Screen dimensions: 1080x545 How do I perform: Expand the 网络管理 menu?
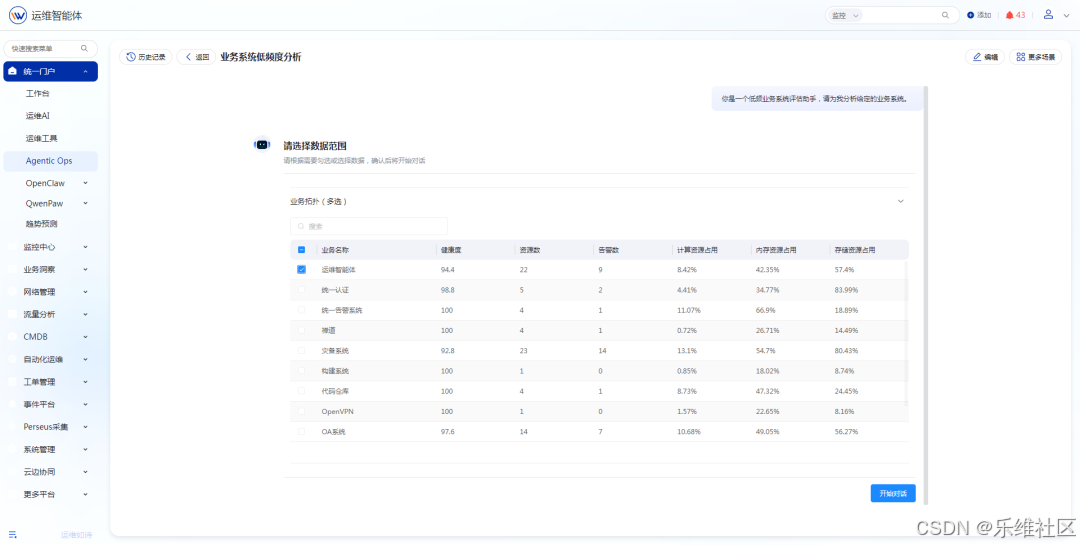coord(85,292)
